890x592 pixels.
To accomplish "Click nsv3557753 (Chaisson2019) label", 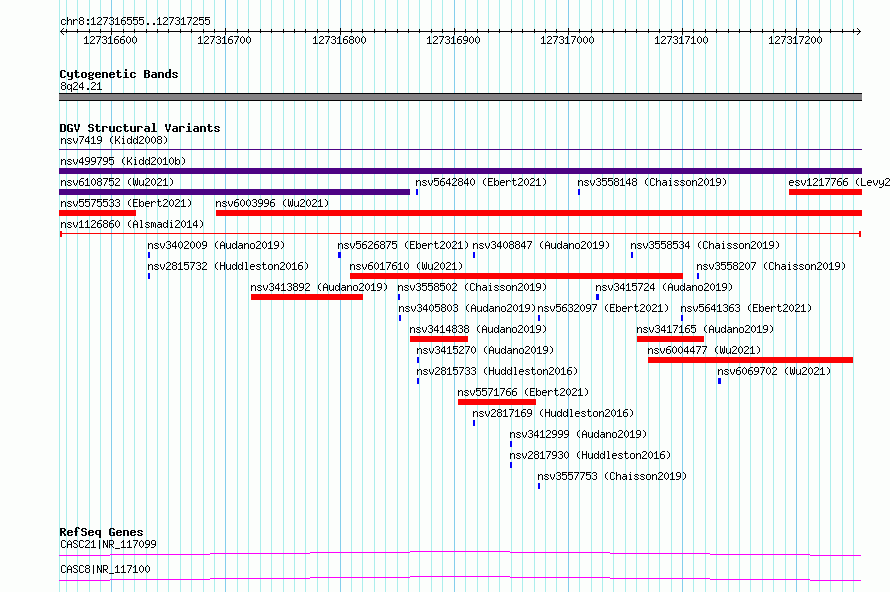I will 612,476.
